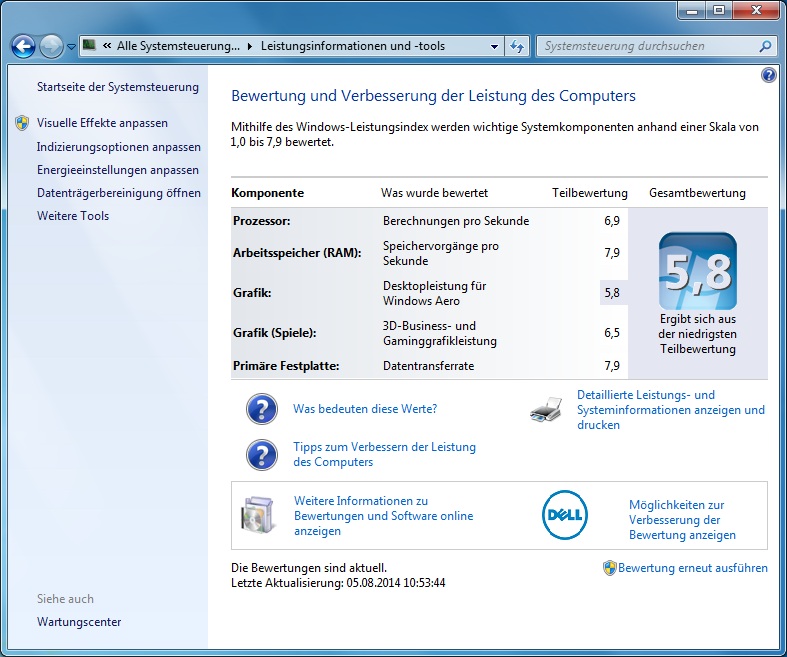Click the question icon beside Was bedeuten diese Werte
Viewport: 787px width, 657px height.
261,409
